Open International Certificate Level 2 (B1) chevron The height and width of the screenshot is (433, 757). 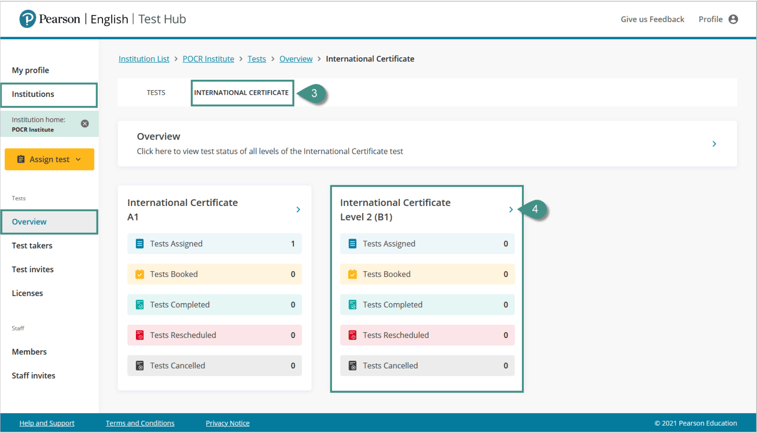pyautogui.click(x=511, y=210)
